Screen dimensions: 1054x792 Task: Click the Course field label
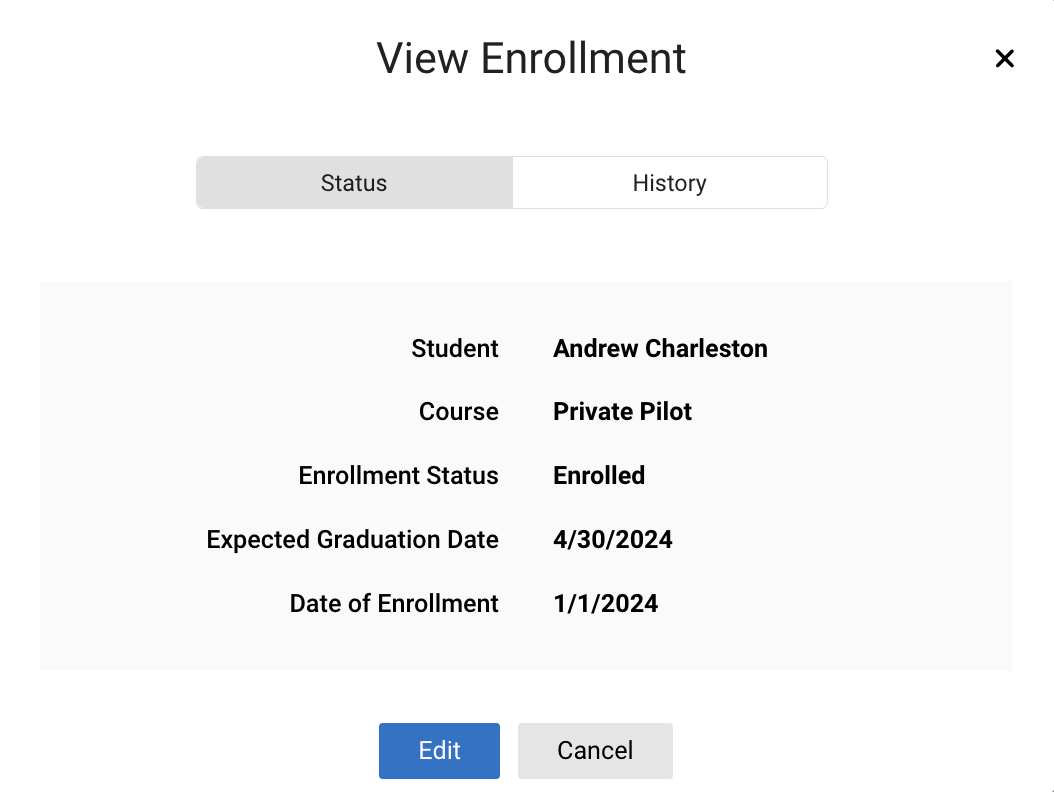pyautogui.click(x=459, y=412)
